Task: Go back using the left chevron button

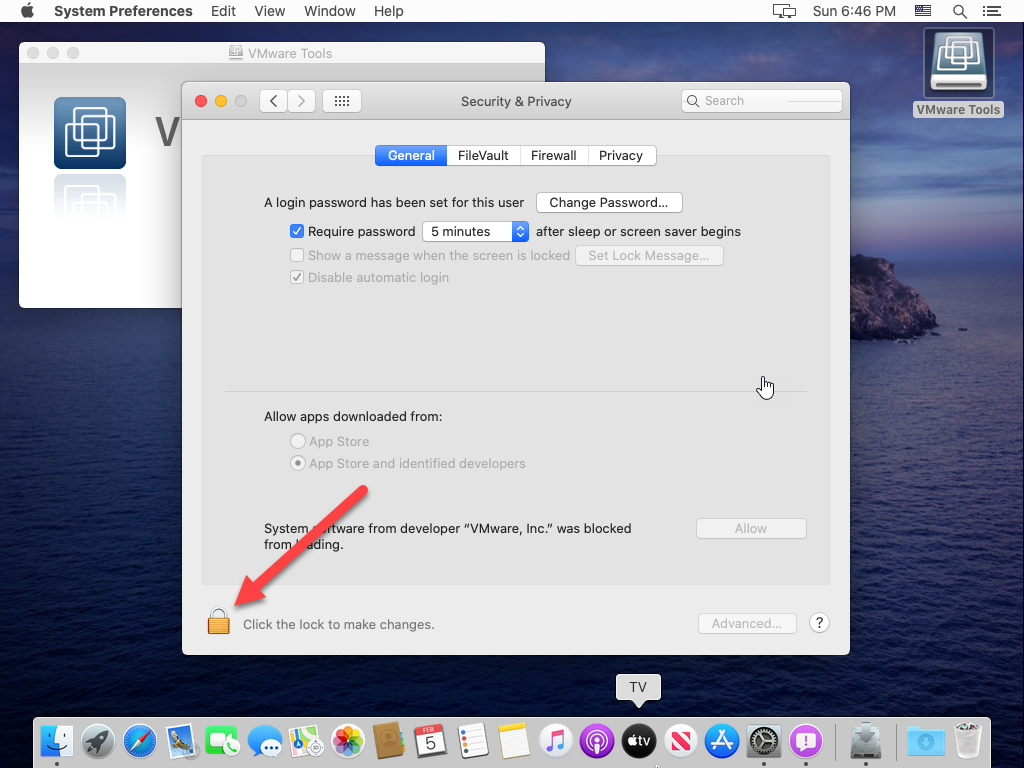Action: pyautogui.click(x=274, y=101)
